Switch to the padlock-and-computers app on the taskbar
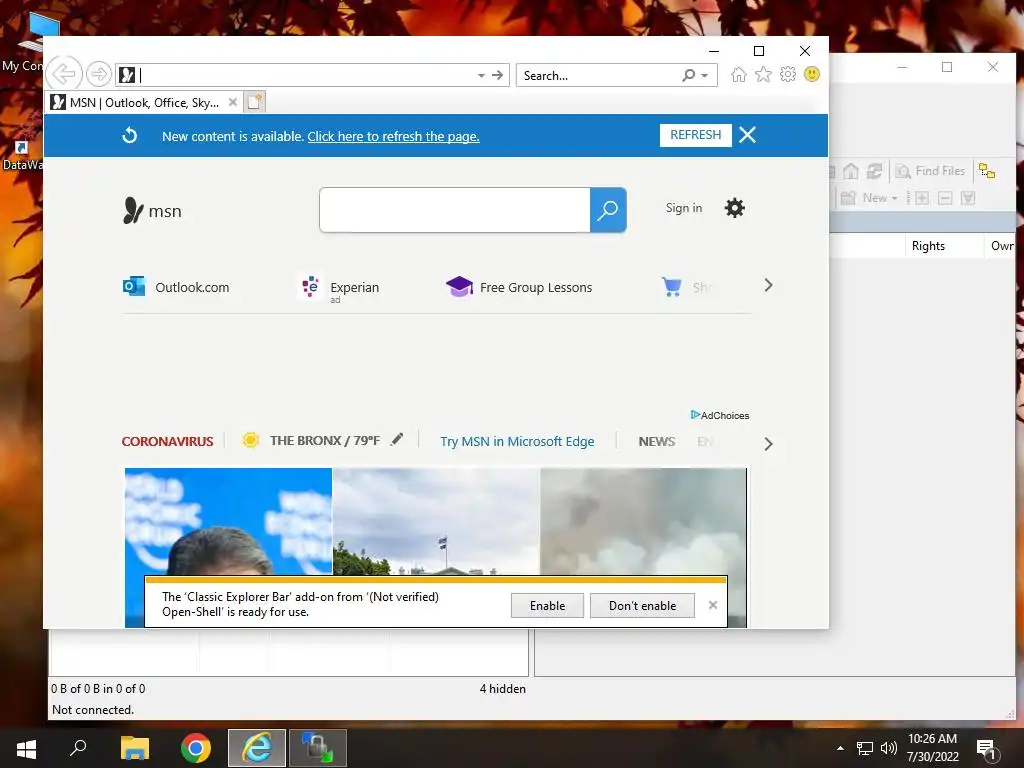This screenshot has width=1024, height=768. (317, 748)
